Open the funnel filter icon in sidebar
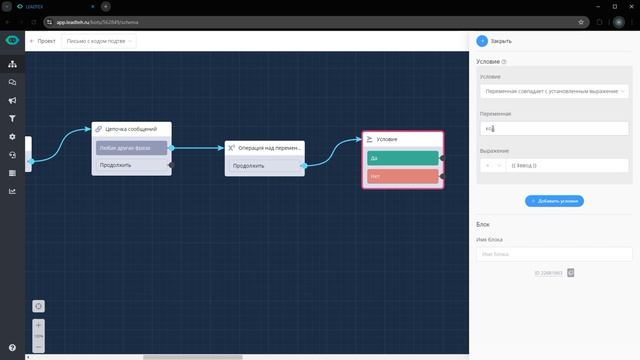 (12, 118)
